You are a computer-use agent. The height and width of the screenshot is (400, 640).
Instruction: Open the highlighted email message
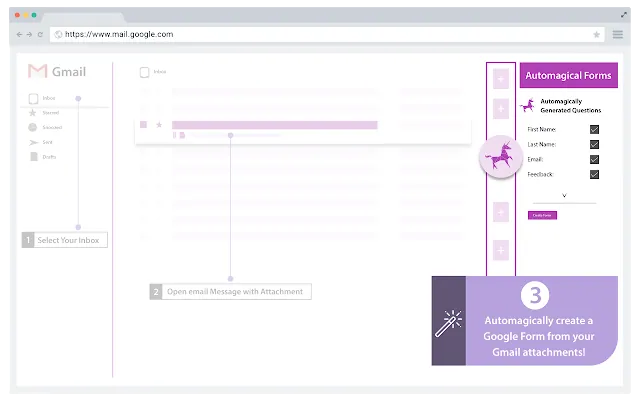pyautogui.click(x=274, y=125)
